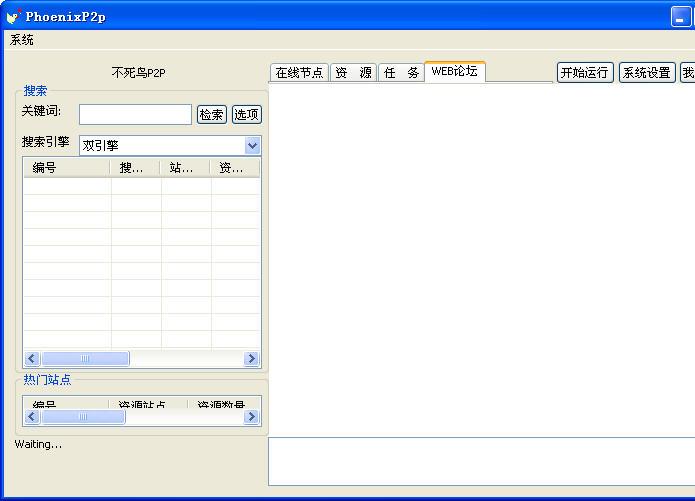
Task: Click the 开始运行 button
Action: tap(585, 72)
